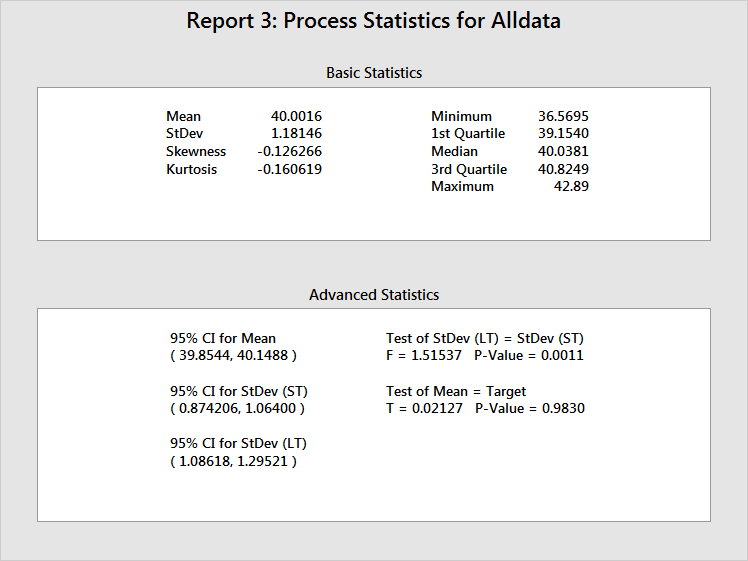Image resolution: width=748 pixels, height=561 pixels.
Task: Click the 1st Quartile value 39.1540
Action: point(563,134)
